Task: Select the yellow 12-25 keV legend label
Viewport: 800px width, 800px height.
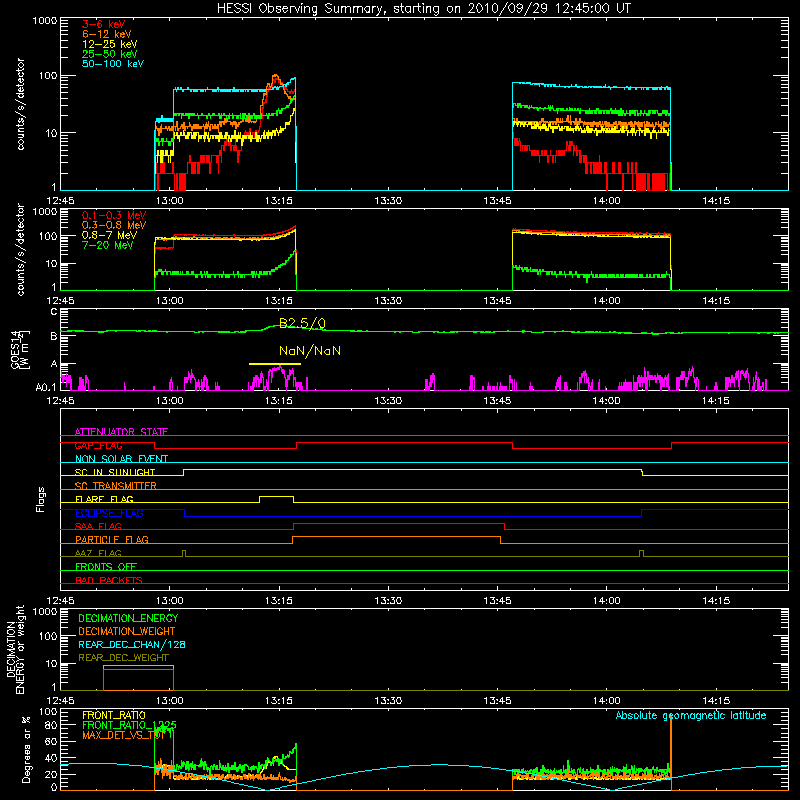Action: 110,44
